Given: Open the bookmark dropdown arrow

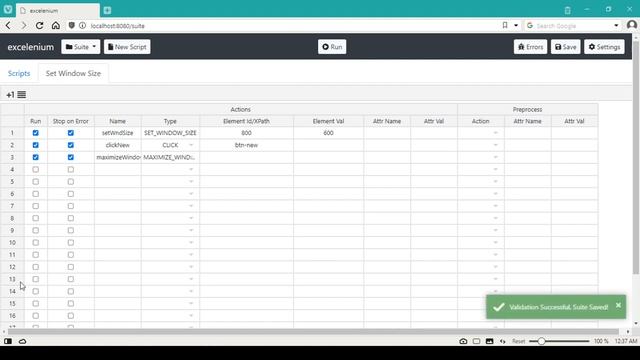Looking at the screenshot, I should tap(516, 25).
